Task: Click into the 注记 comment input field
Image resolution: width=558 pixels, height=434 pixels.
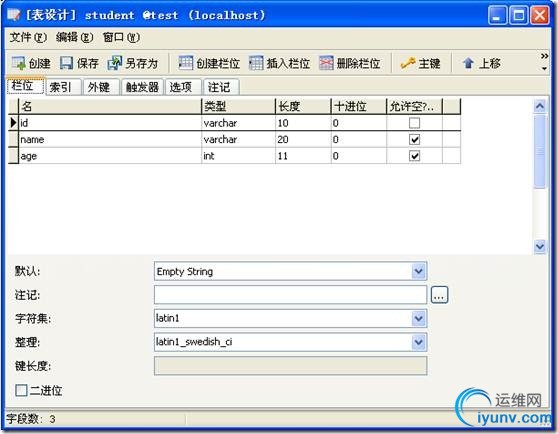Action: tap(290, 295)
